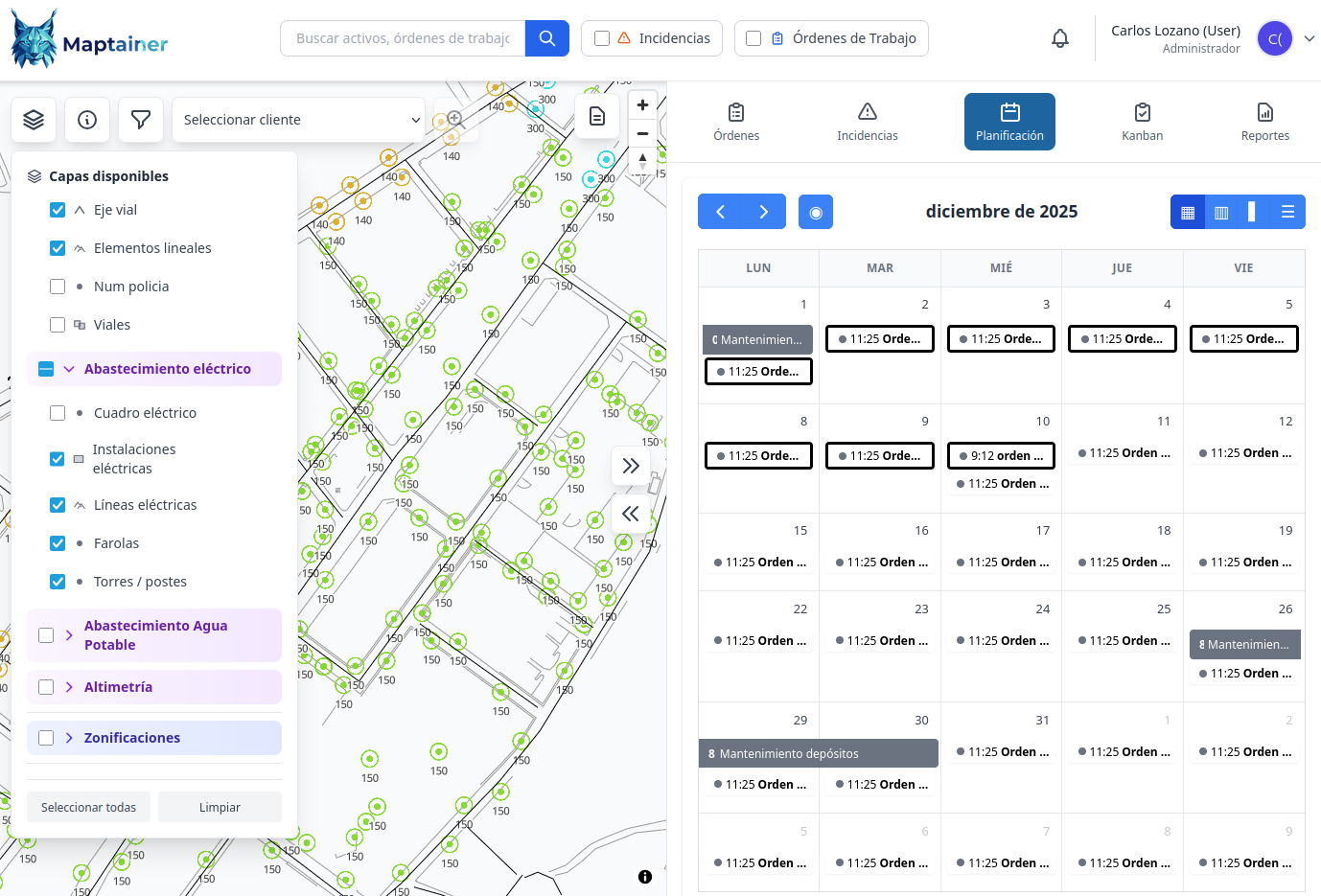Click the asset search input field
The width and height of the screenshot is (1321, 896).
tap(402, 37)
